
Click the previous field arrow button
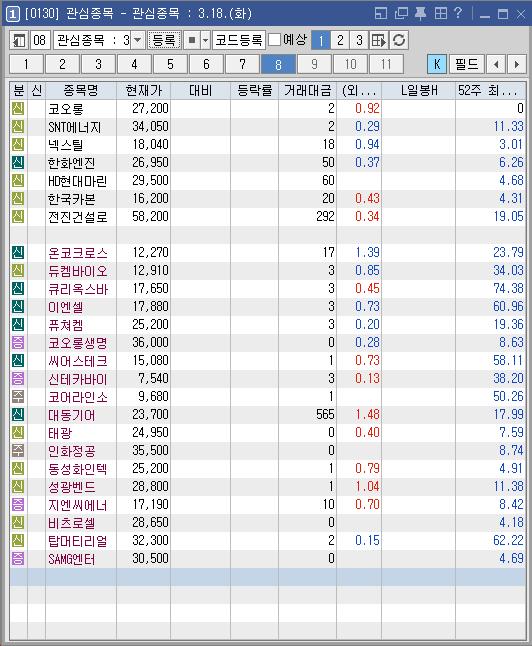click(x=496, y=64)
